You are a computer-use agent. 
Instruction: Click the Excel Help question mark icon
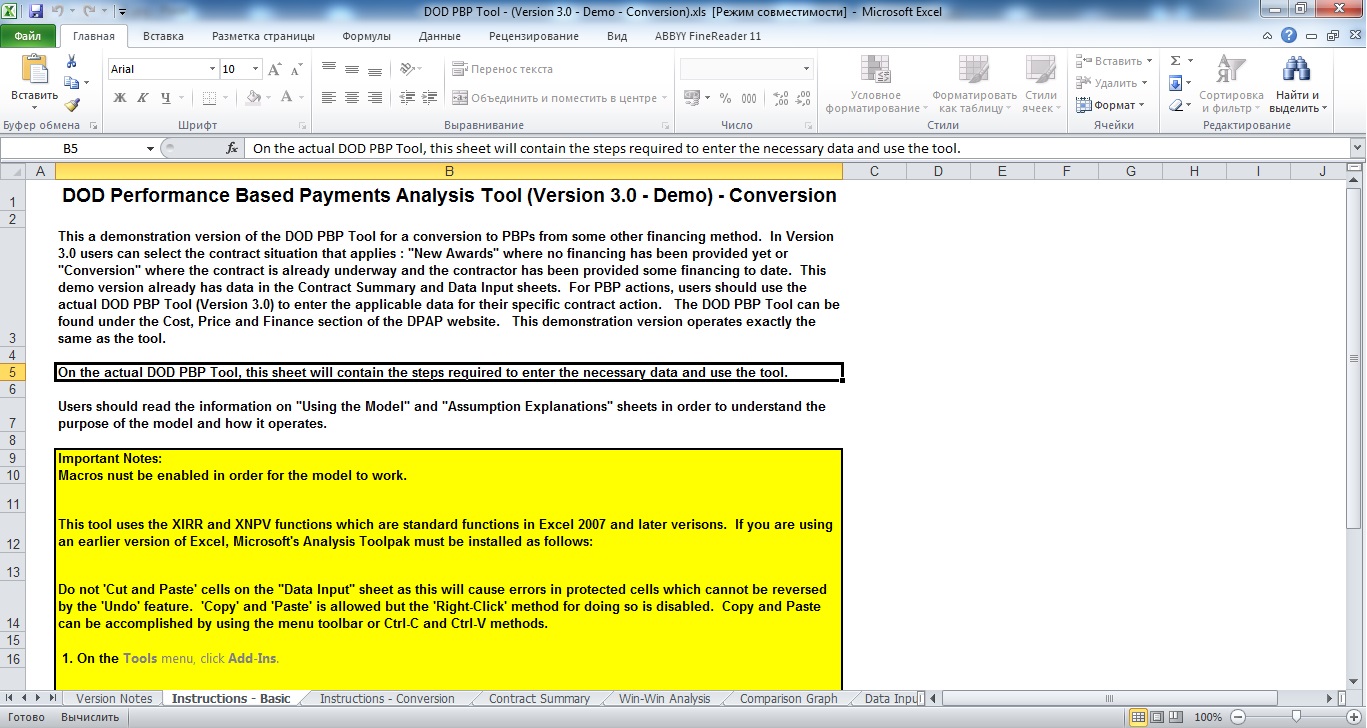[1289, 35]
